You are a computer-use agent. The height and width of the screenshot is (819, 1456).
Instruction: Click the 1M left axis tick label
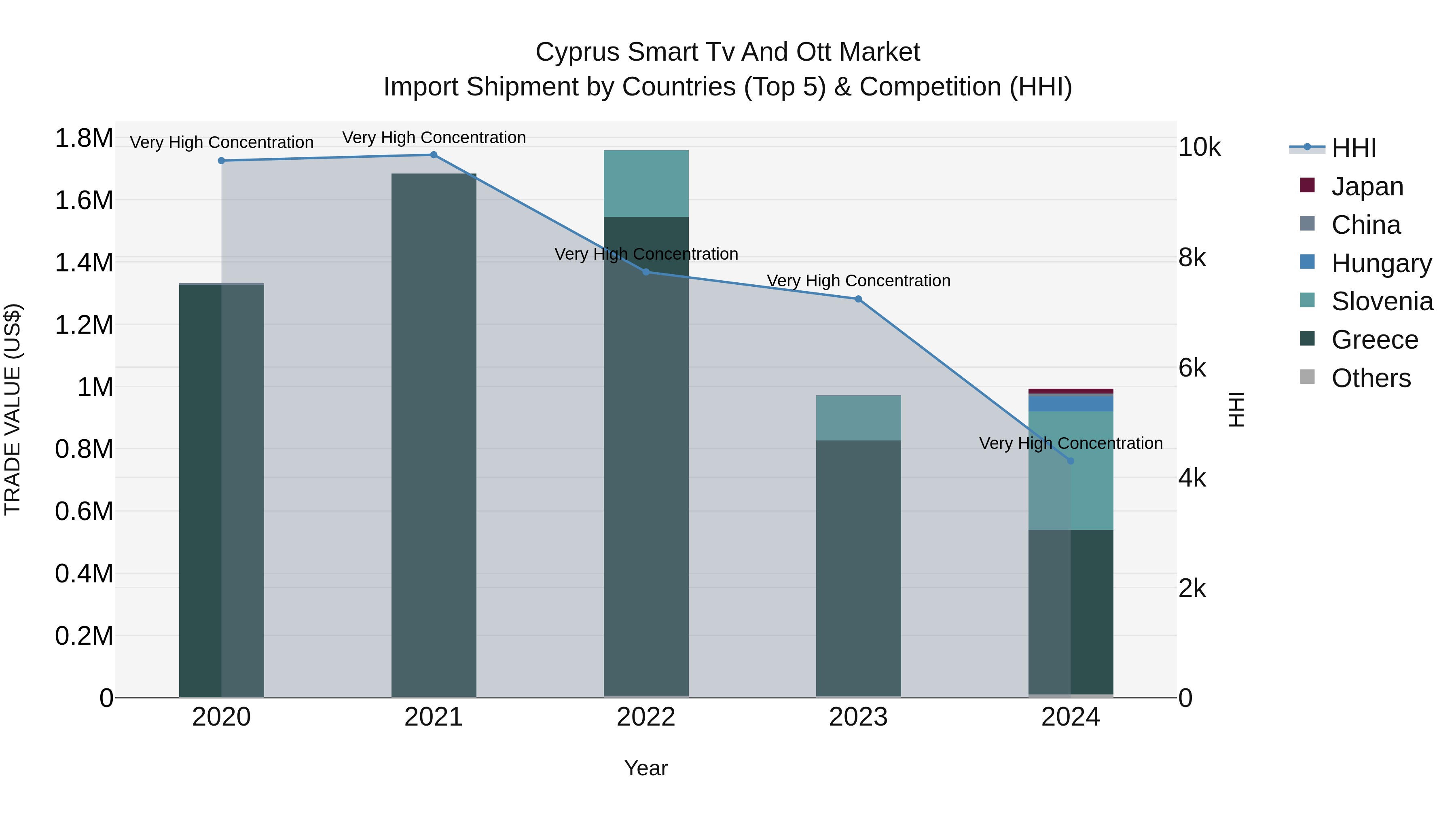(95, 387)
